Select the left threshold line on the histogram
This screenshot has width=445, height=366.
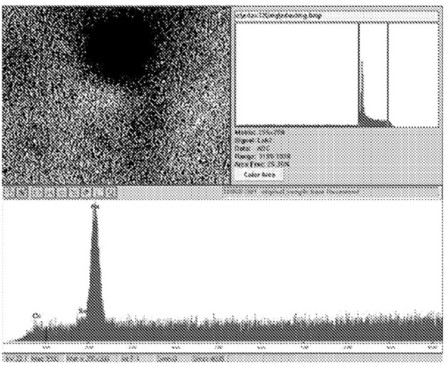pyautogui.click(x=359, y=74)
